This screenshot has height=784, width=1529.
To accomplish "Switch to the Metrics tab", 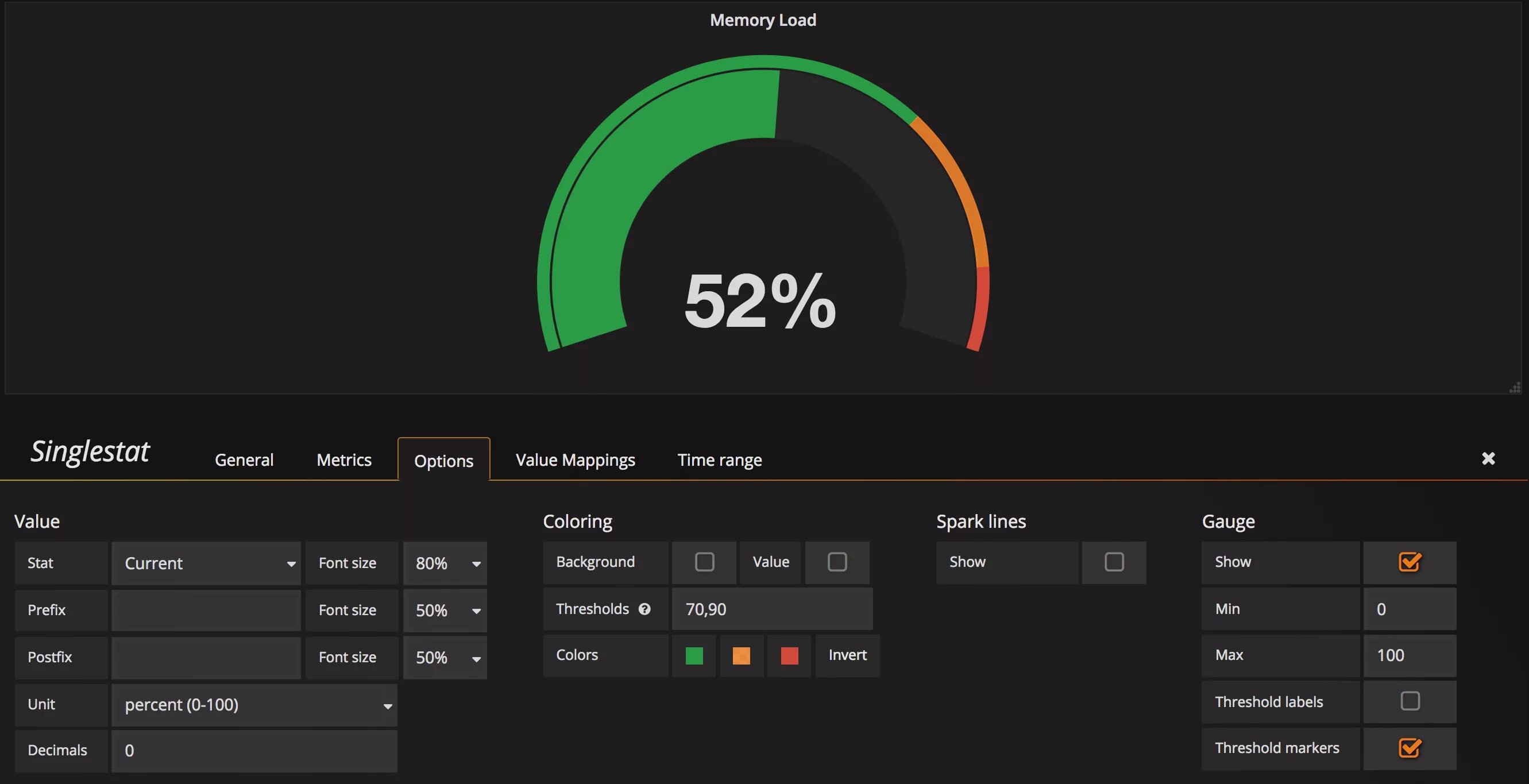I will (343, 460).
